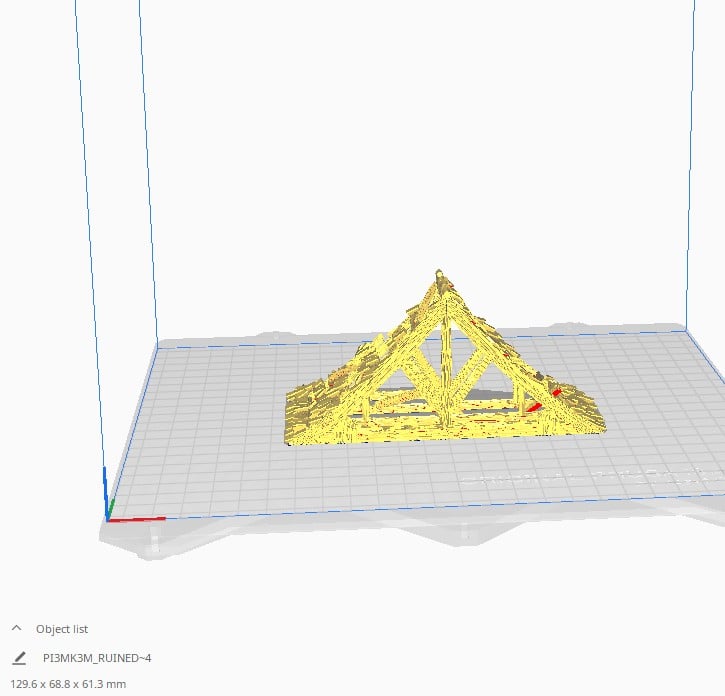The width and height of the screenshot is (725, 696).
Task: Click the peak of the roof model
Action: click(439, 274)
